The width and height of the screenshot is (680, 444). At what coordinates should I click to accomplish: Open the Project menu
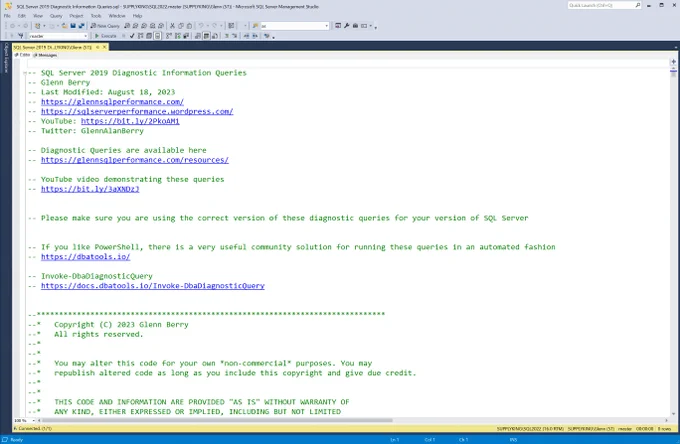(76, 16)
